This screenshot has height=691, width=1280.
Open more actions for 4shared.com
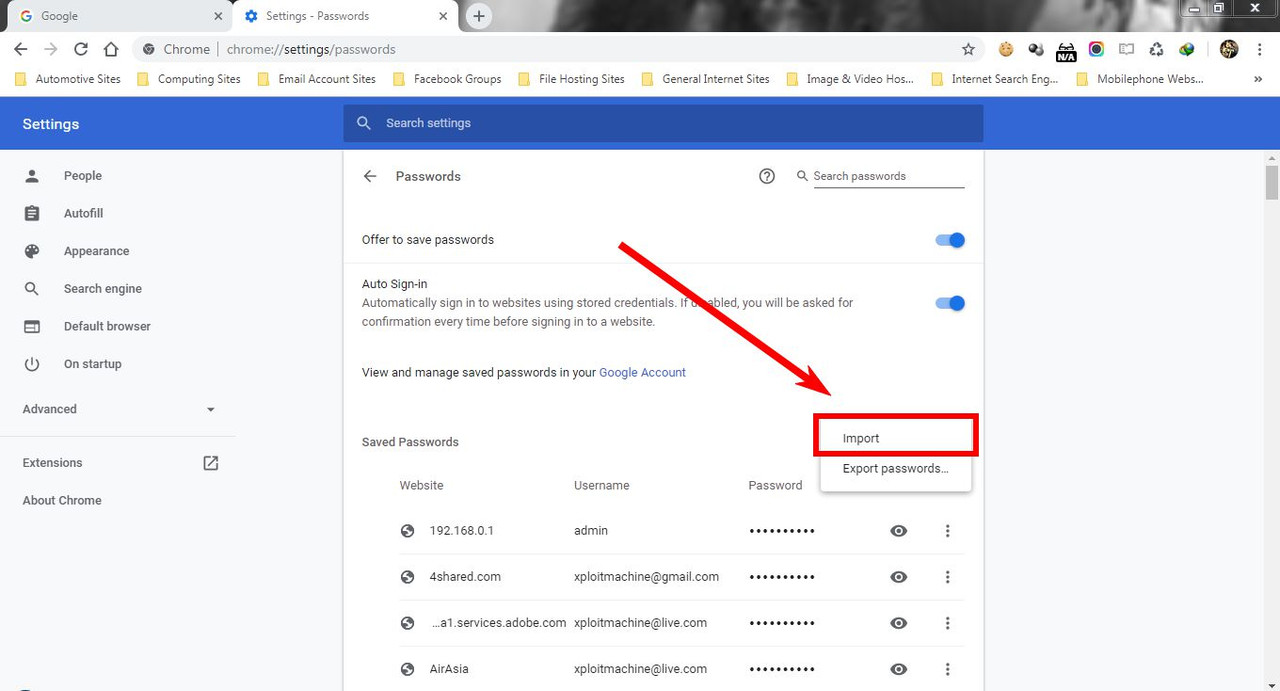click(x=947, y=577)
